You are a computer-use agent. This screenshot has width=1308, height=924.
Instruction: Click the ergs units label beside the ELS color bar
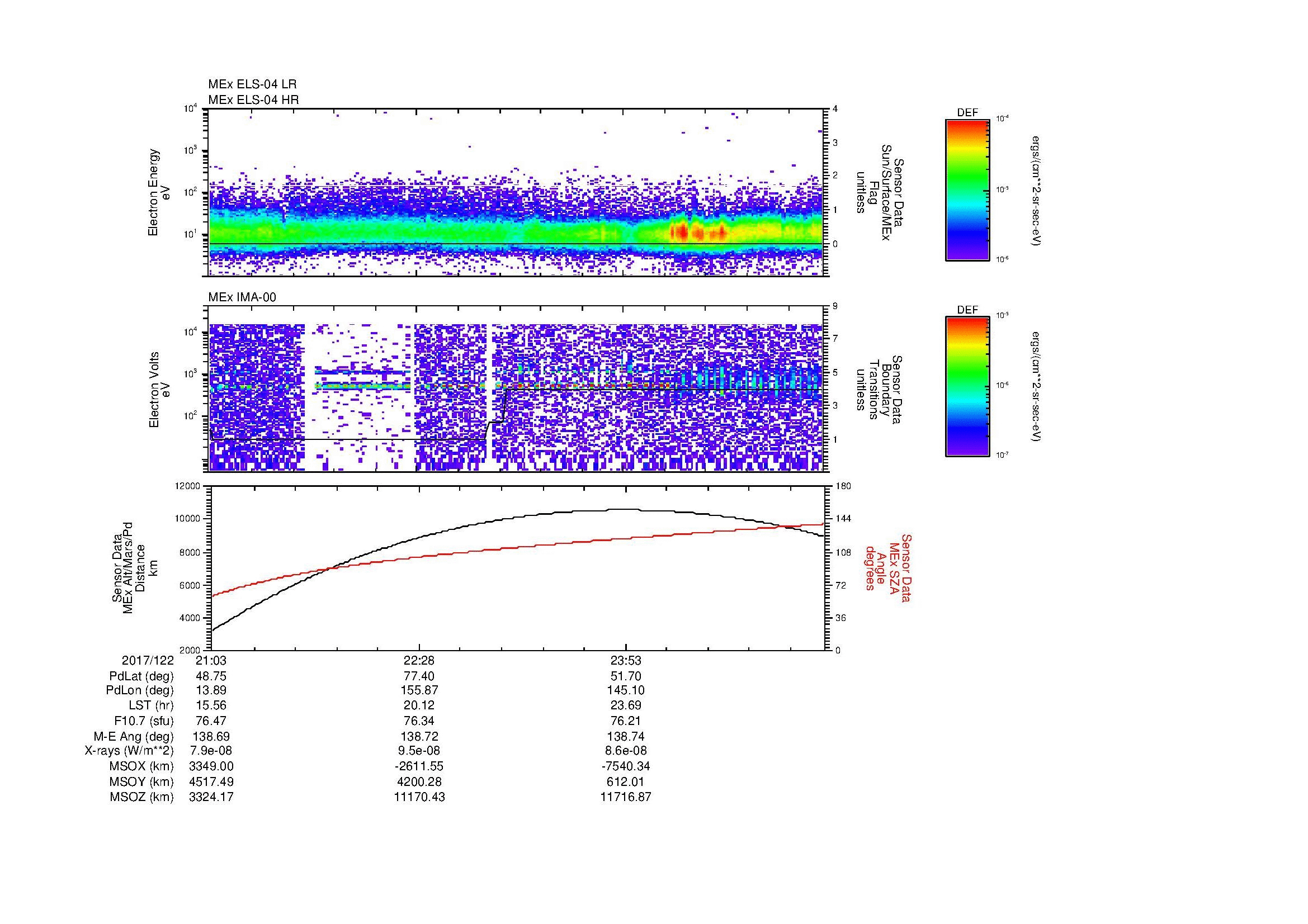[1037, 191]
